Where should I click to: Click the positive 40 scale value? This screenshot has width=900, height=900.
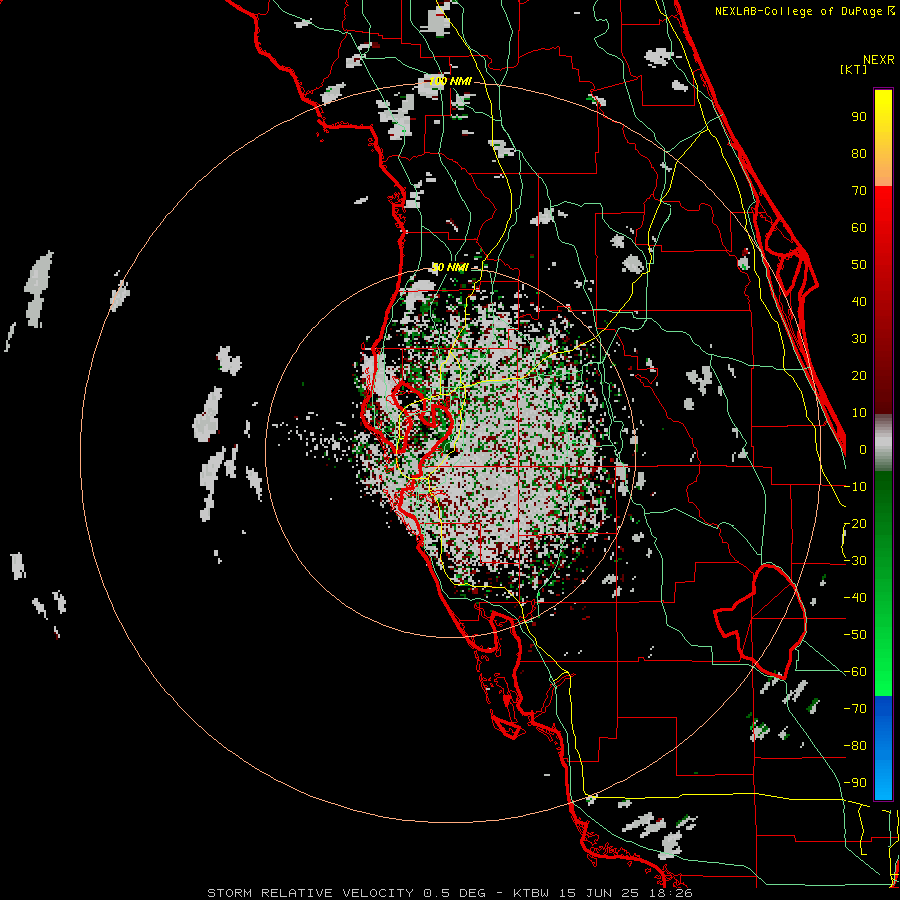859,301
